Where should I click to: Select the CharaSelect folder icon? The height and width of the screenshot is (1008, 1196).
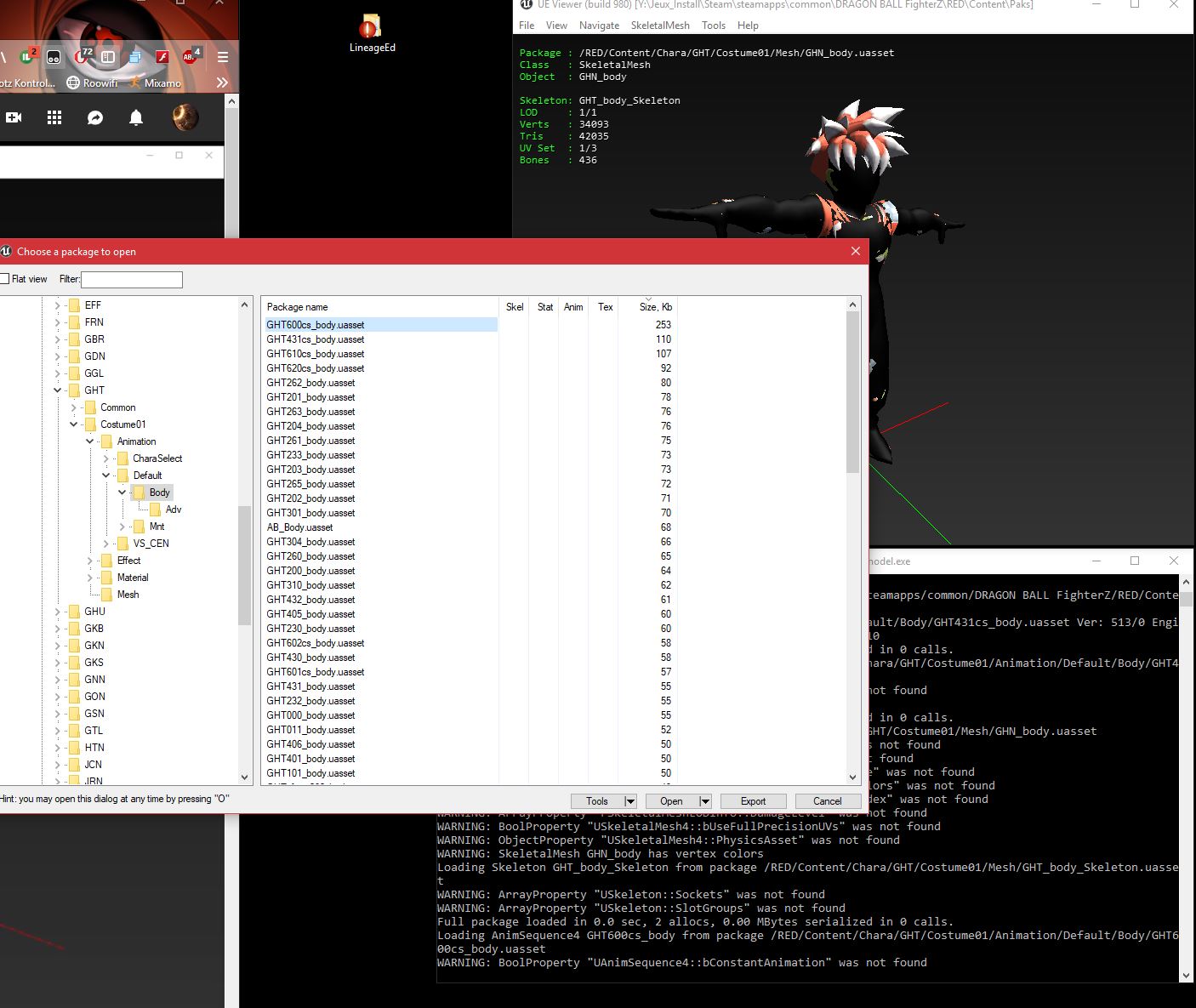[123, 458]
